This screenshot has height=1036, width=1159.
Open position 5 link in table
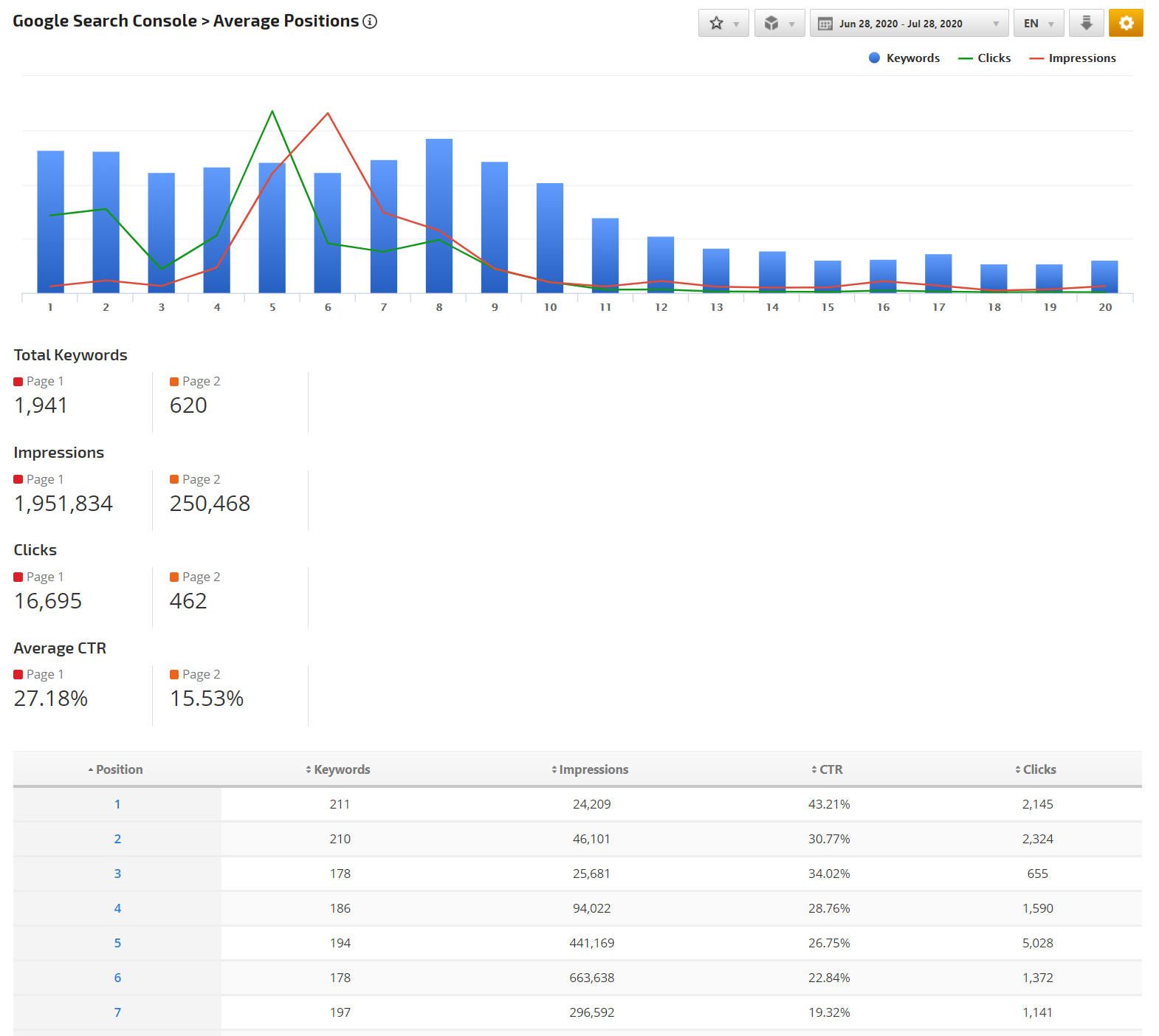[117, 943]
